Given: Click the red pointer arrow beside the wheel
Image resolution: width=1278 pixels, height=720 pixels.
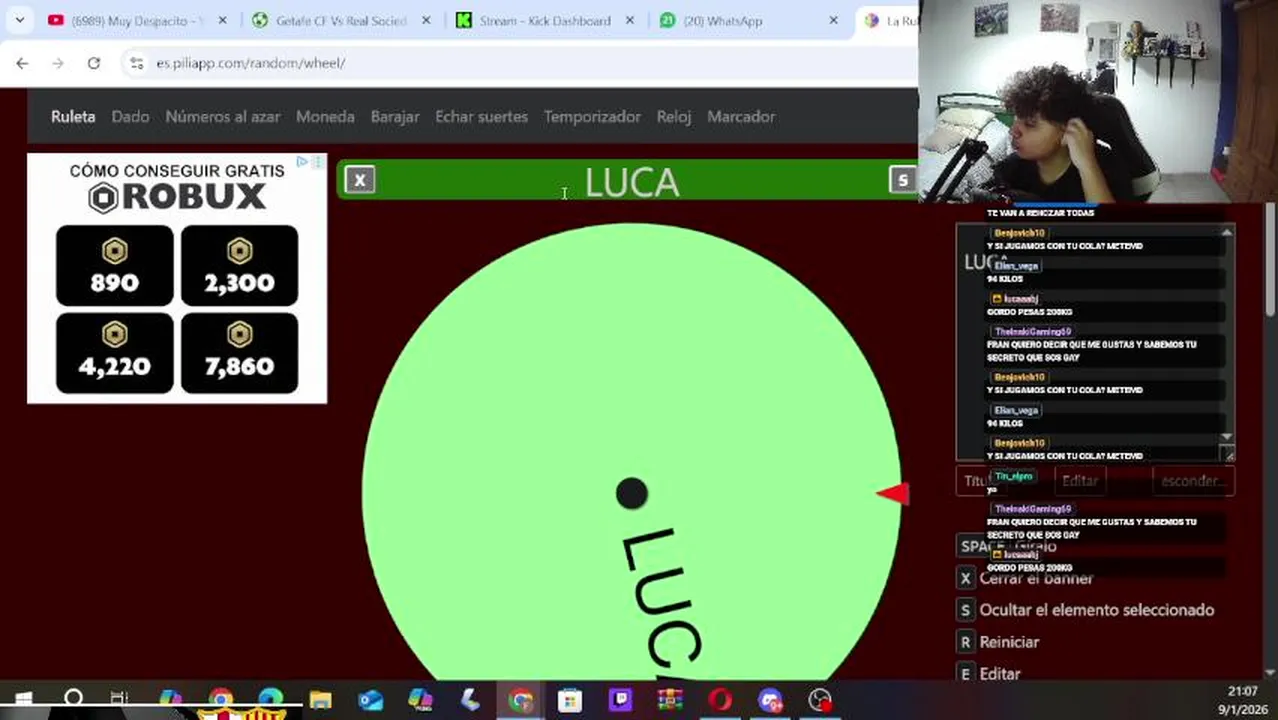Looking at the screenshot, I should click(893, 493).
